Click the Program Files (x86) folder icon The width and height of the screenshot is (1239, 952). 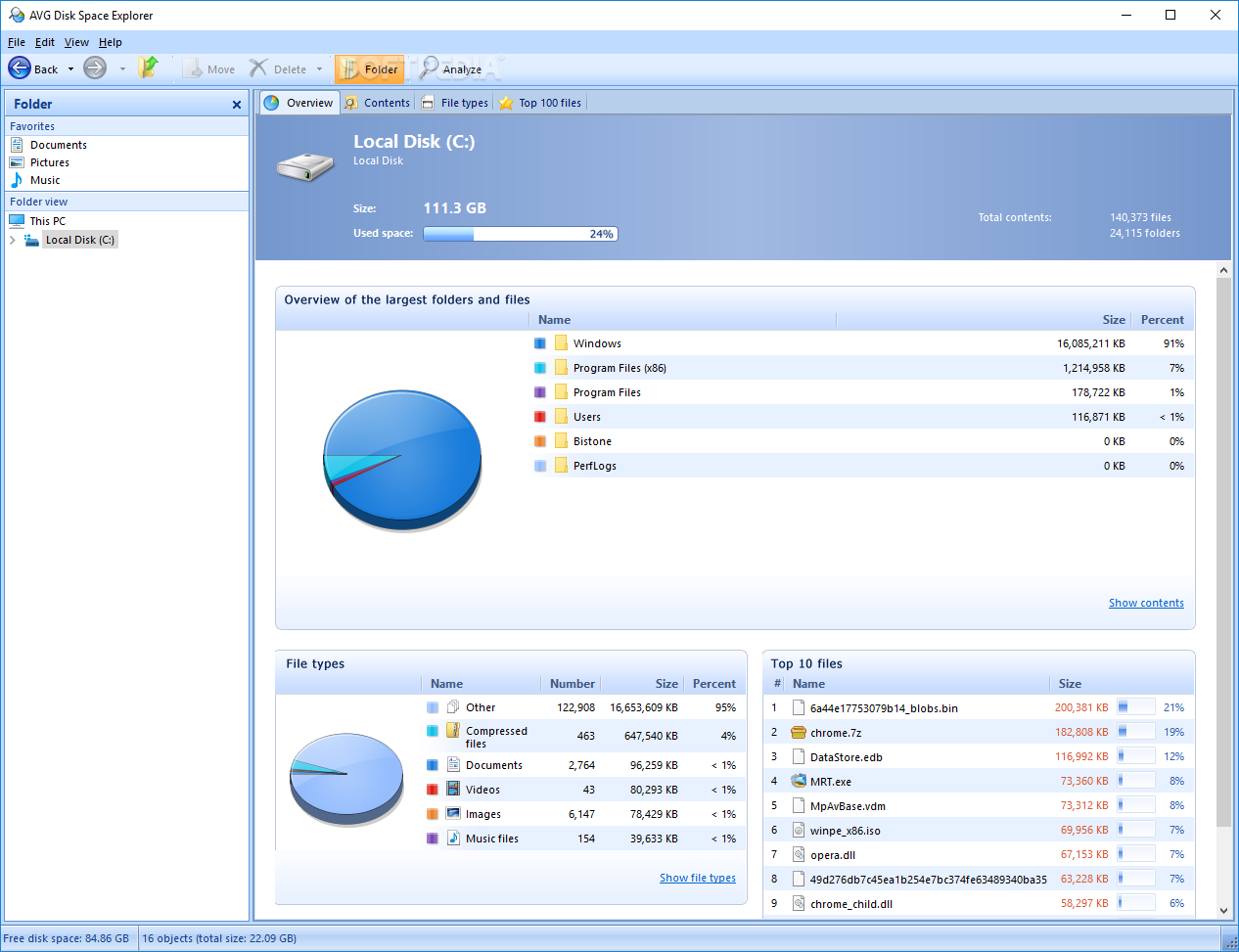[561, 367]
